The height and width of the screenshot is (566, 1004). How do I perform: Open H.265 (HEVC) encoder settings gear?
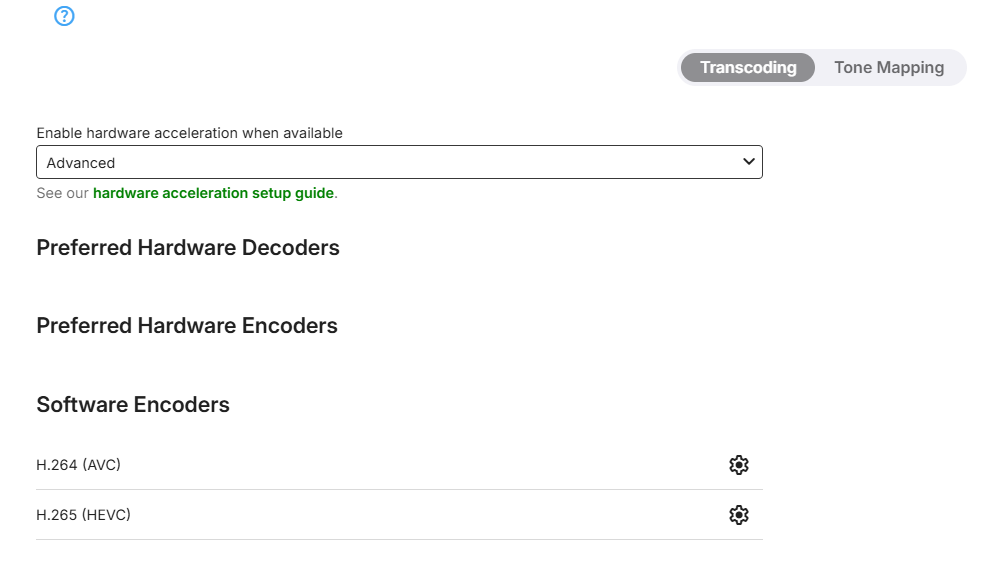pos(739,515)
